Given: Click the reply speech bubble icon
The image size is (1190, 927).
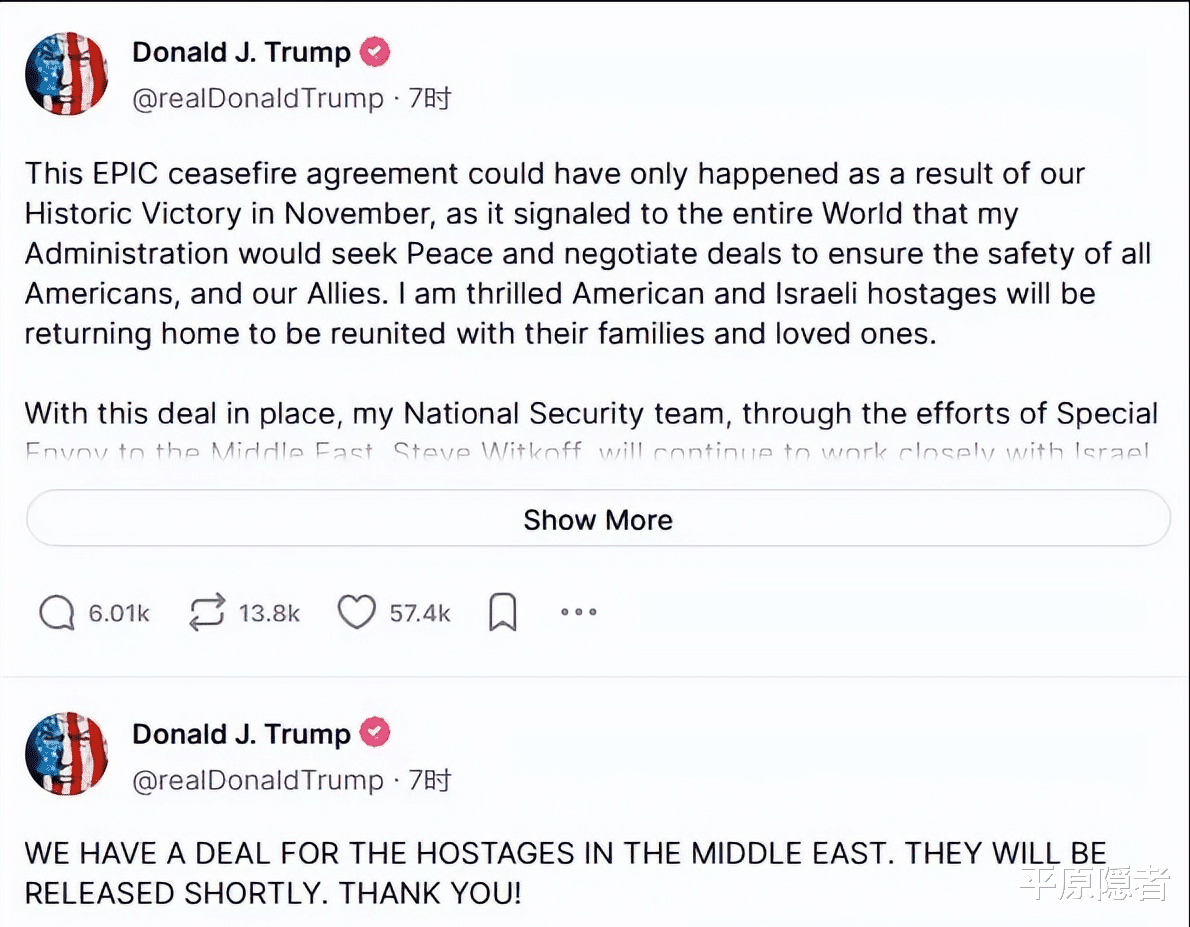Looking at the screenshot, I should [57, 613].
